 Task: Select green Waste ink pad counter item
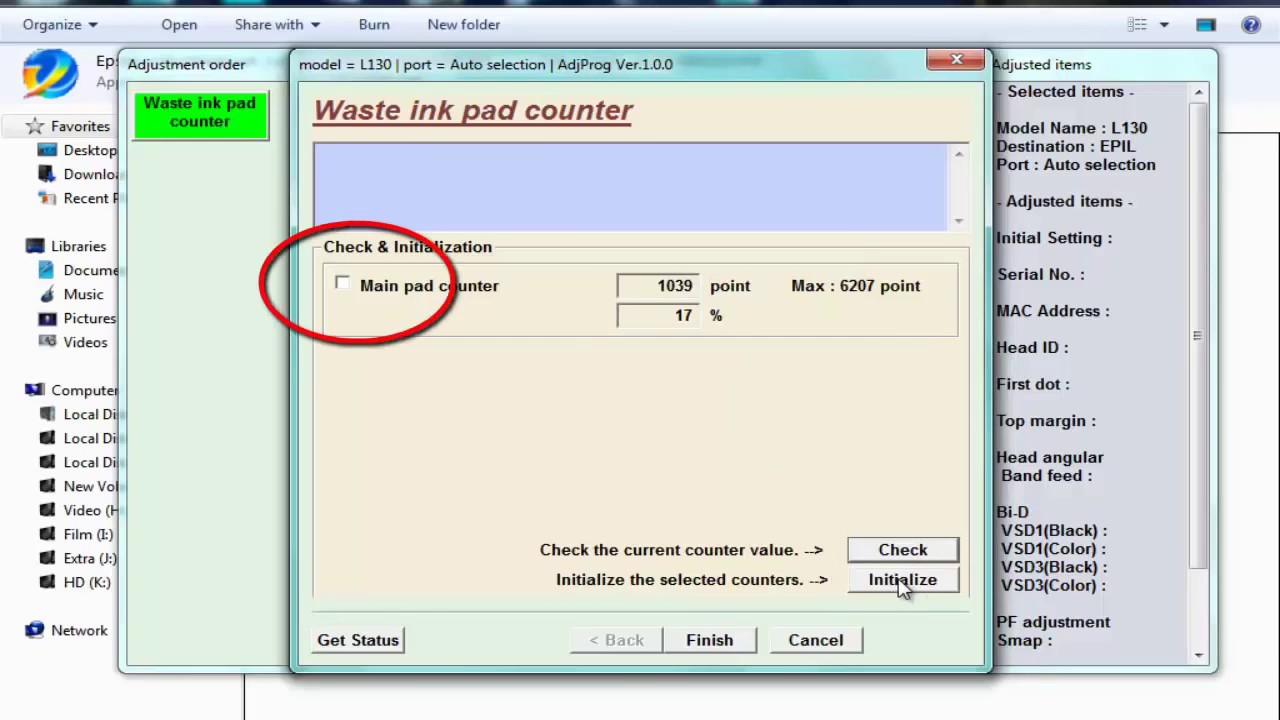200,113
